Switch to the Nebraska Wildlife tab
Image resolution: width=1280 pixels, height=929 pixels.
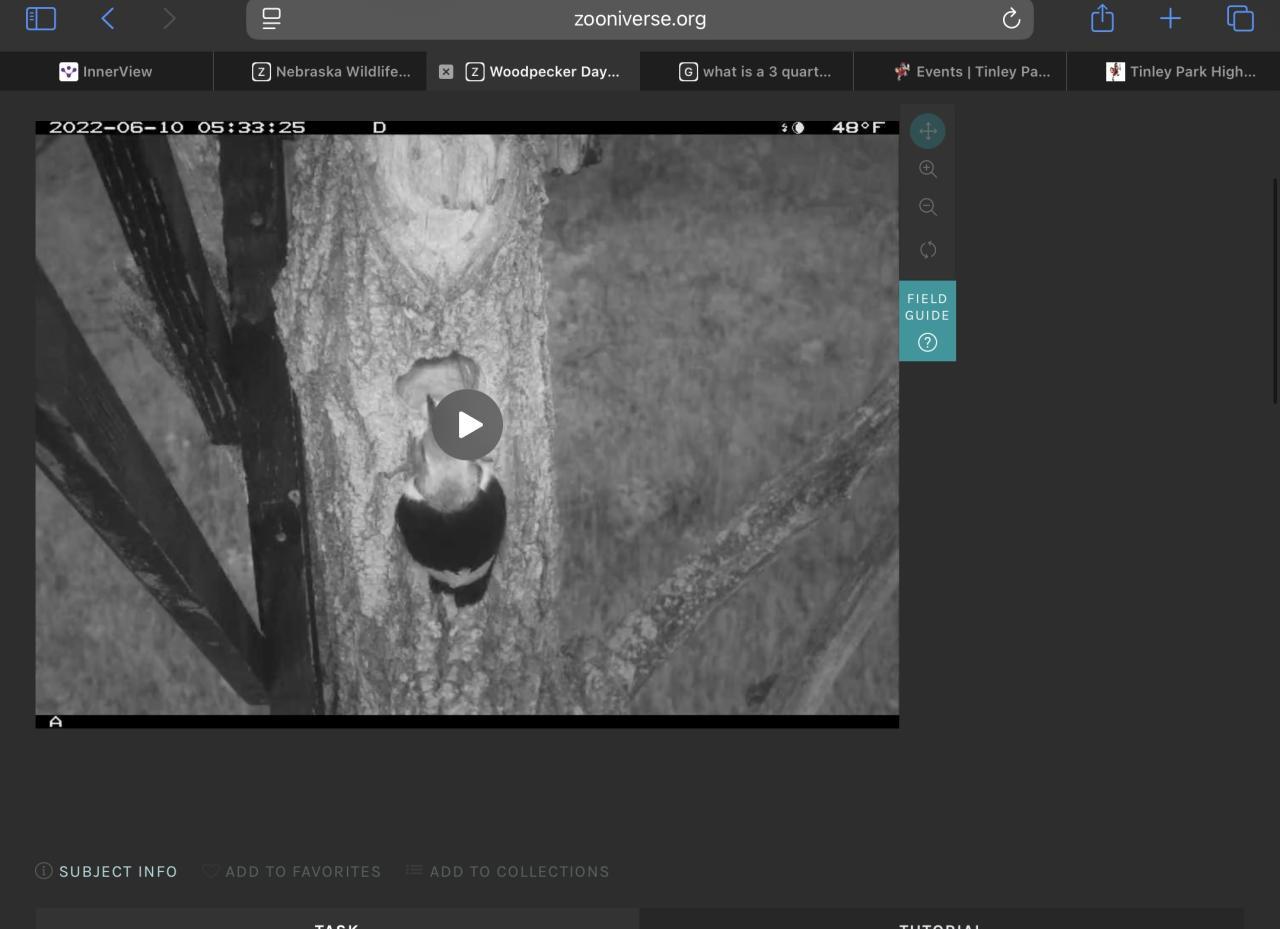[x=320, y=71]
